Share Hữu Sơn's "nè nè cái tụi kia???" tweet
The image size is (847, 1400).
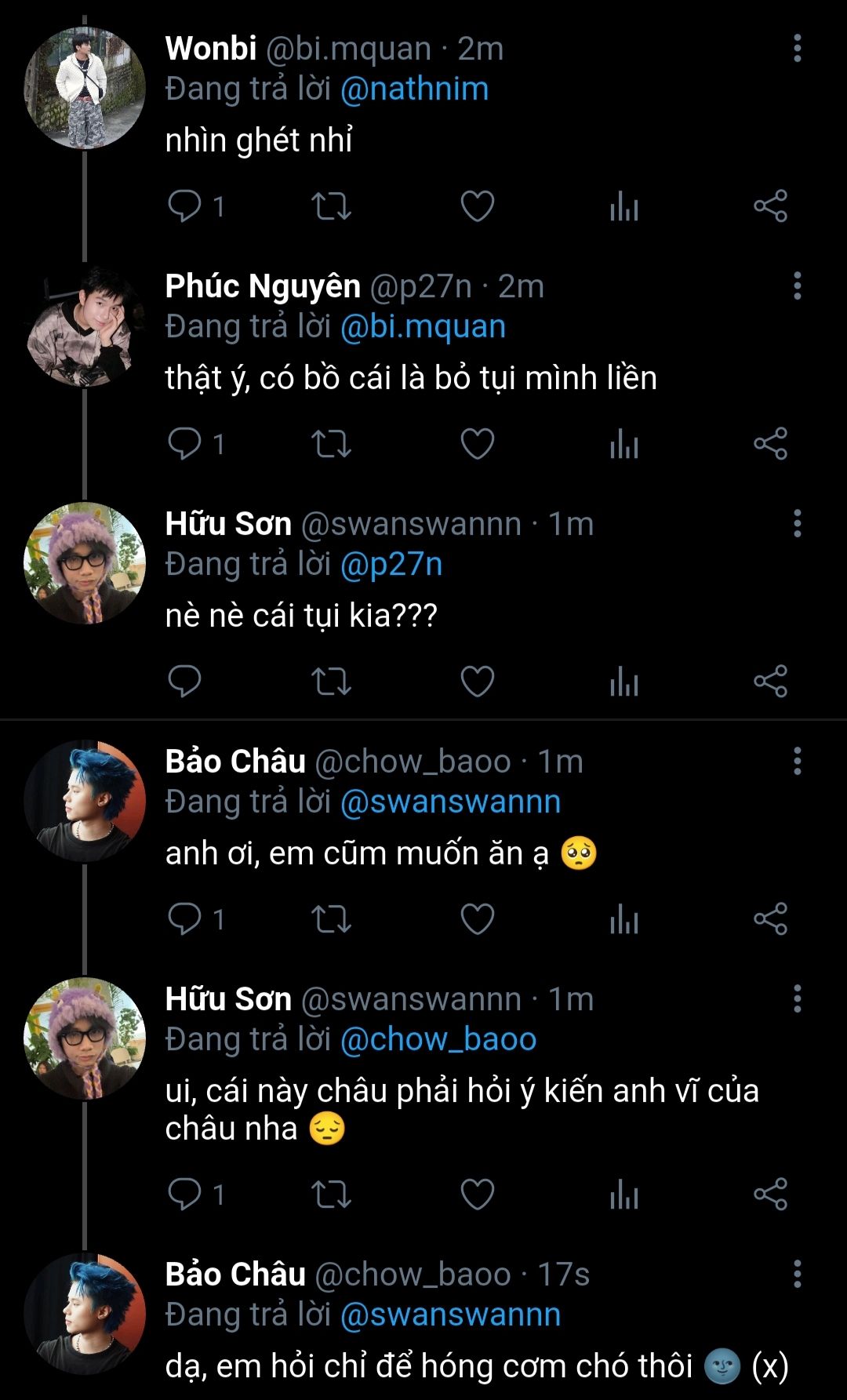770,681
